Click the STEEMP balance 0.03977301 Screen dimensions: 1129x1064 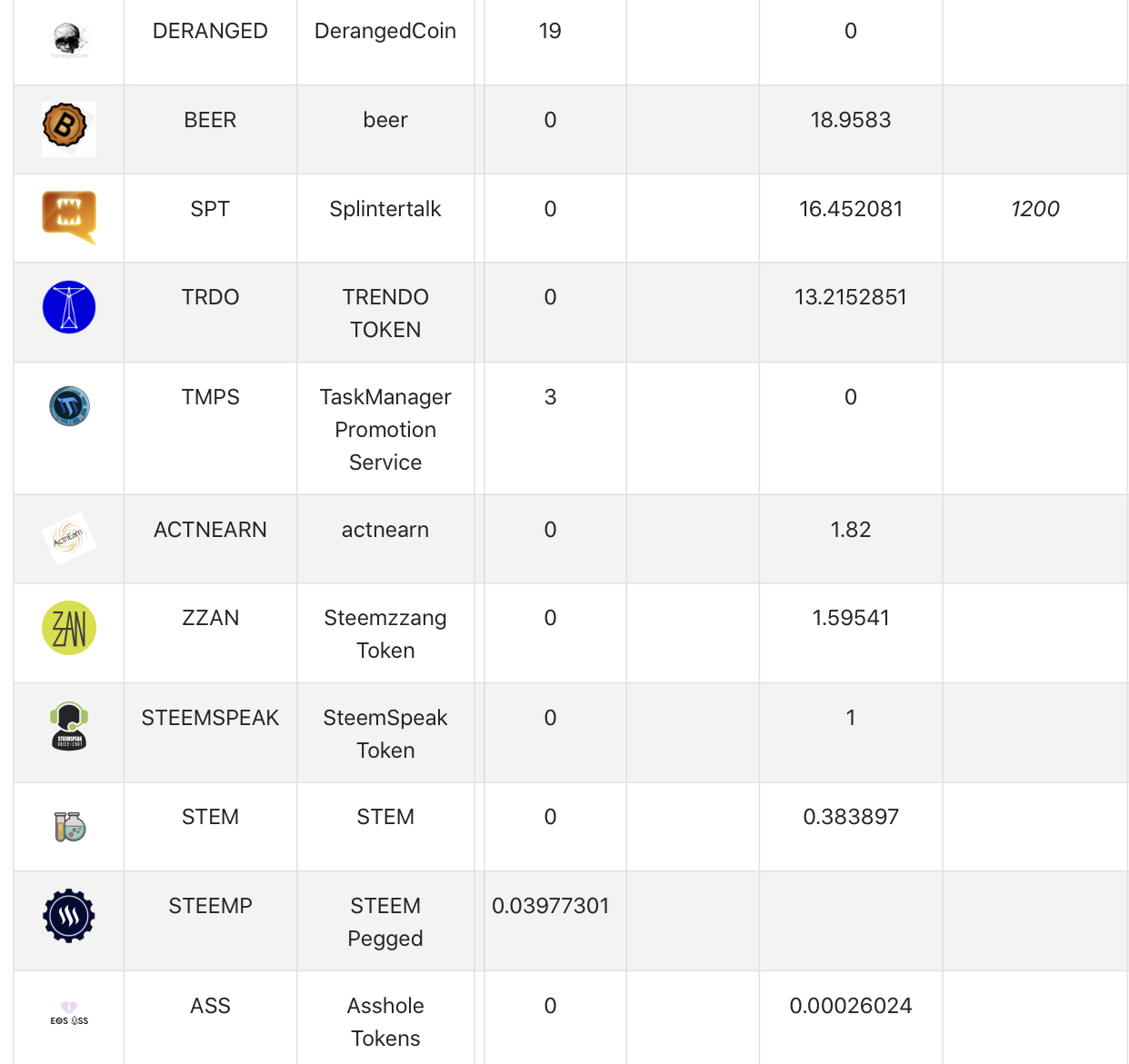pyautogui.click(x=550, y=906)
